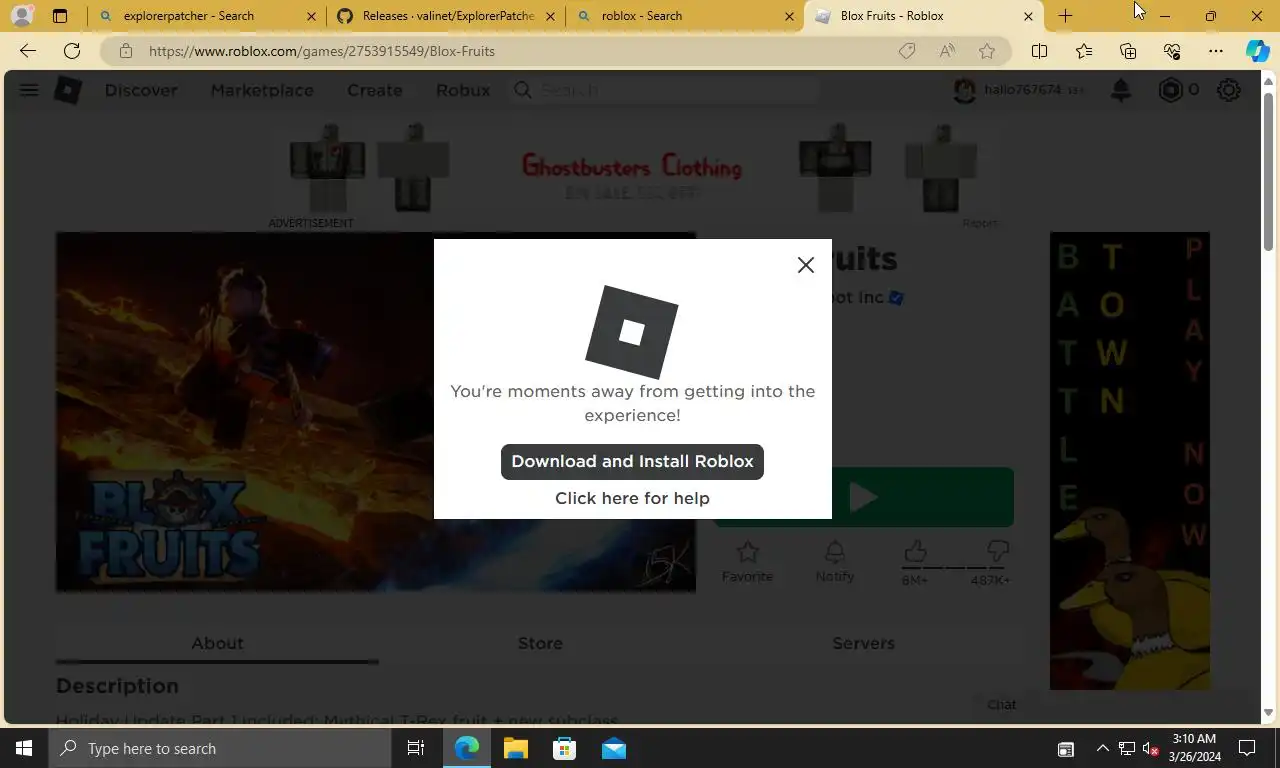Open the shopping coupon tag icon
The height and width of the screenshot is (768, 1280).
(907, 51)
